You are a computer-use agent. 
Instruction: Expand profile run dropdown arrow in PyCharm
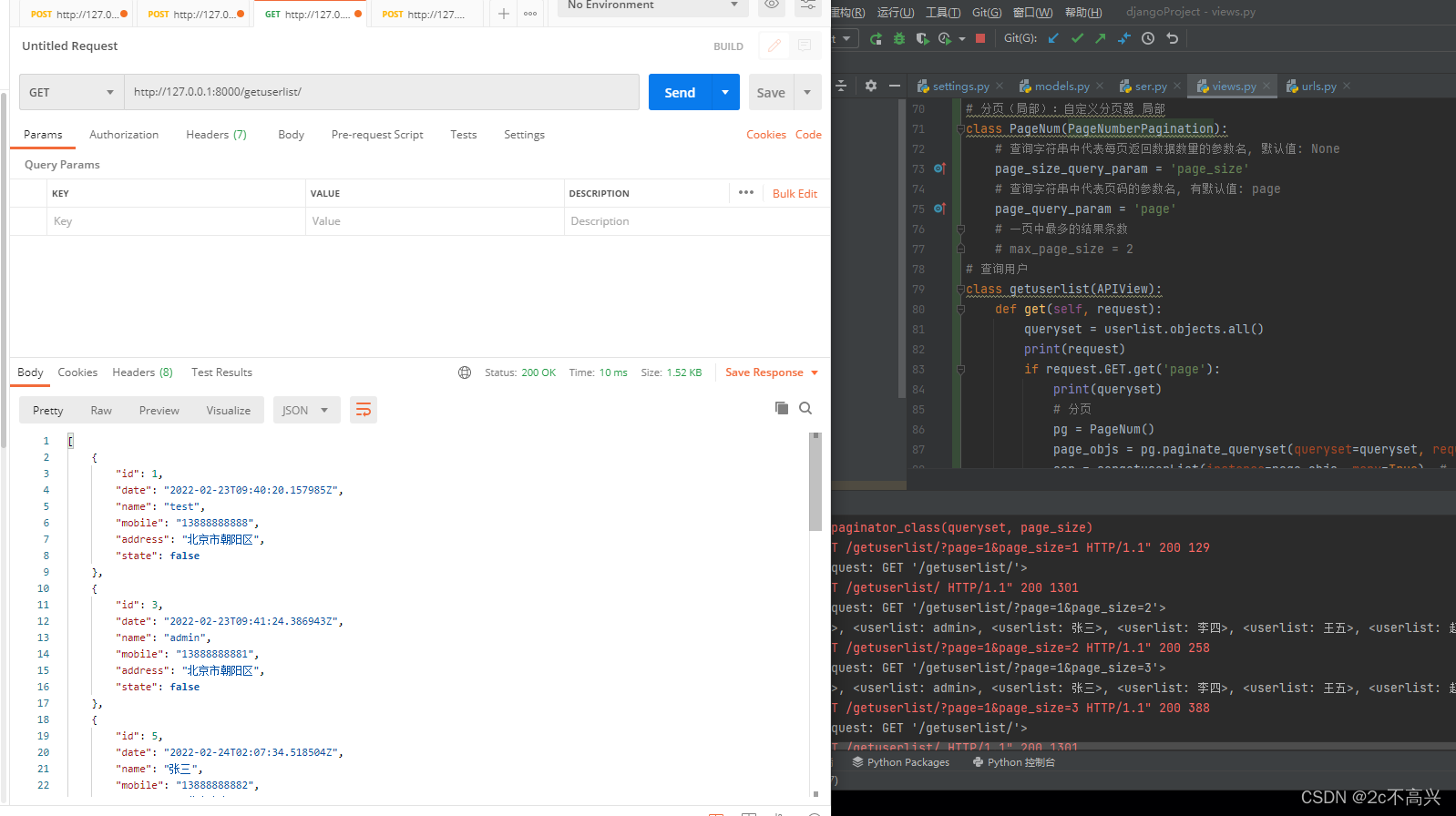click(962, 38)
